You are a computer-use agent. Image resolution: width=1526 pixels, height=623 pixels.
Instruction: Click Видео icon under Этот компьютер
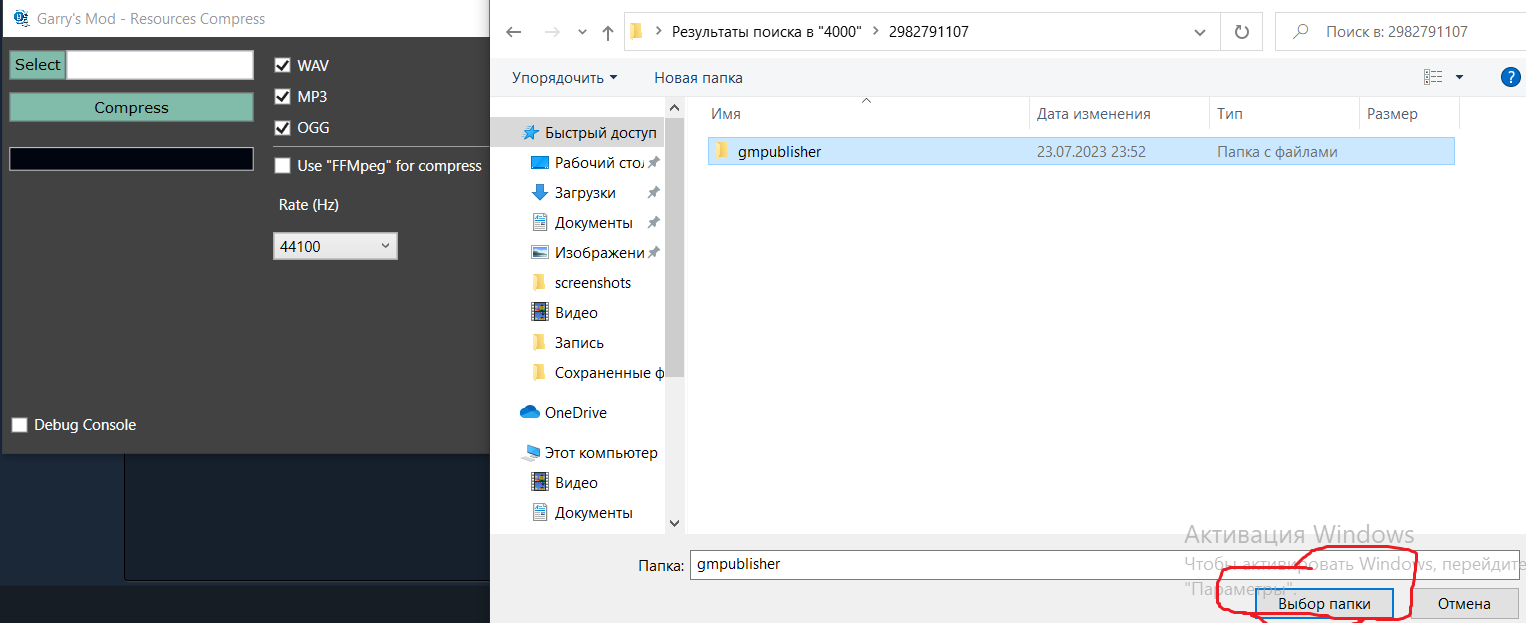[x=540, y=483]
